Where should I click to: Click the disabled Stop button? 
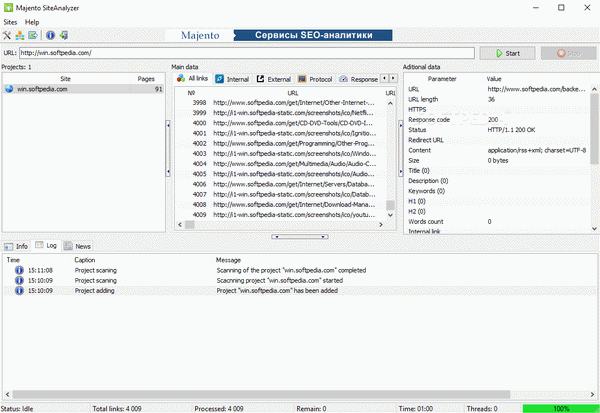pyautogui.click(x=569, y=53)
